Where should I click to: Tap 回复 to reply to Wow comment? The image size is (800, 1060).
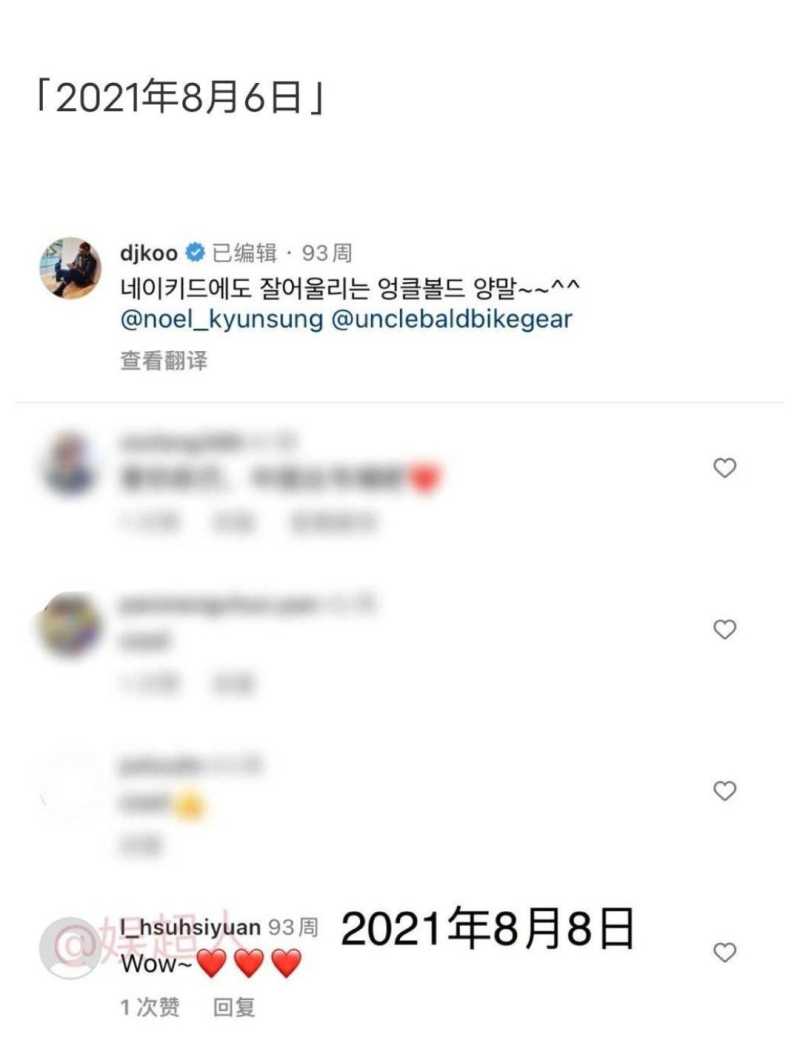click(x=234, y=1007)
